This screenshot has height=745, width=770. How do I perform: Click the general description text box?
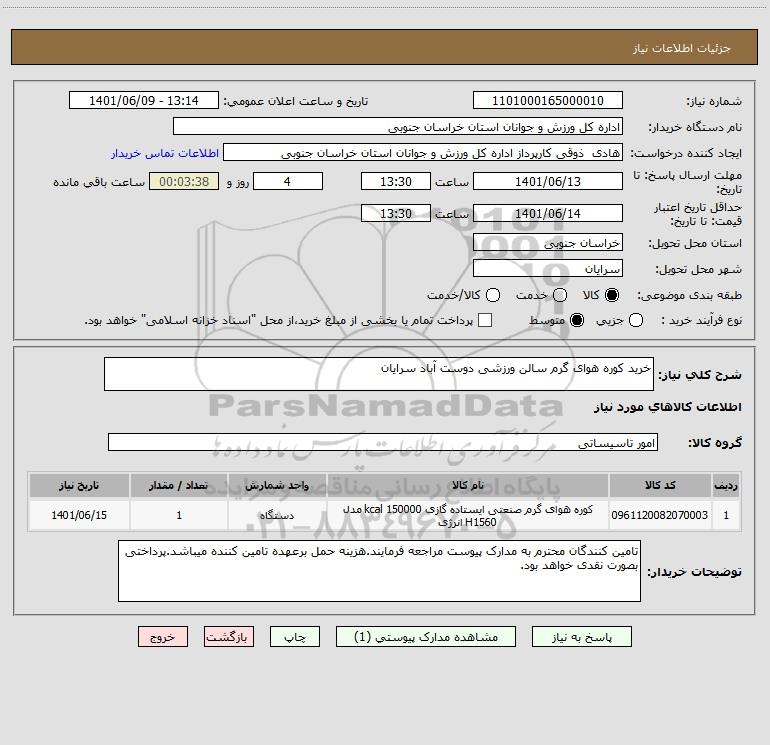(379, 374)
